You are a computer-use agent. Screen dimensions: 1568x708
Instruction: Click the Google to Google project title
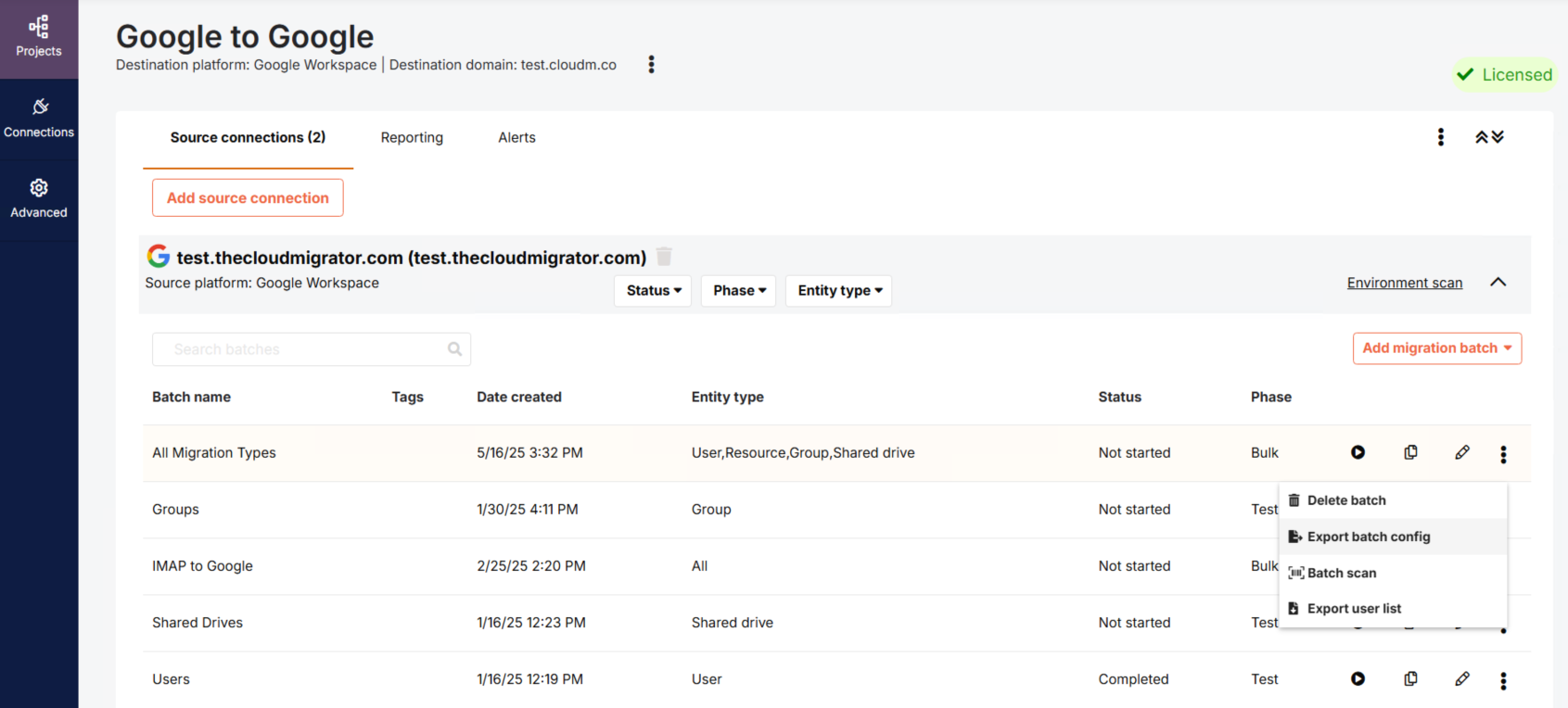coord(245,36)
